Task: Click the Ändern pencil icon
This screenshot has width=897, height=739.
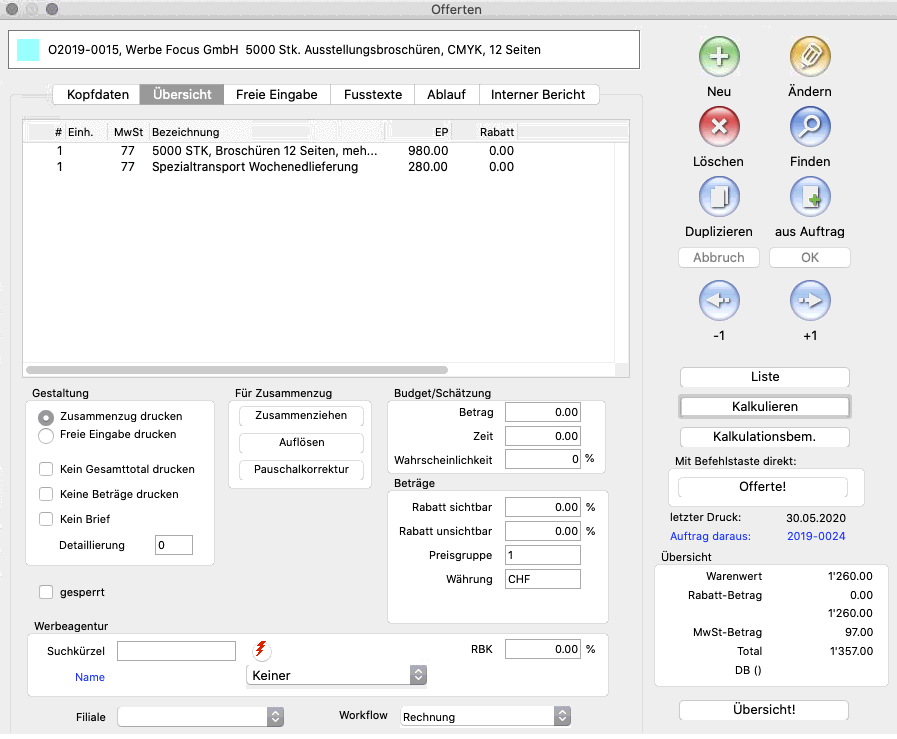Action: pos(809,57)
